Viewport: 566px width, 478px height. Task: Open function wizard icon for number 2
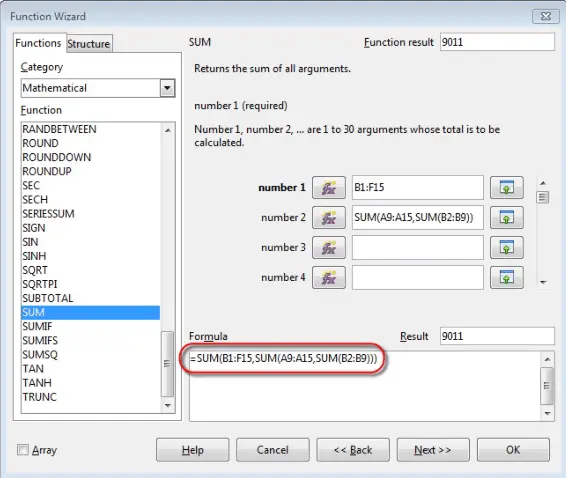click(328, 218)
